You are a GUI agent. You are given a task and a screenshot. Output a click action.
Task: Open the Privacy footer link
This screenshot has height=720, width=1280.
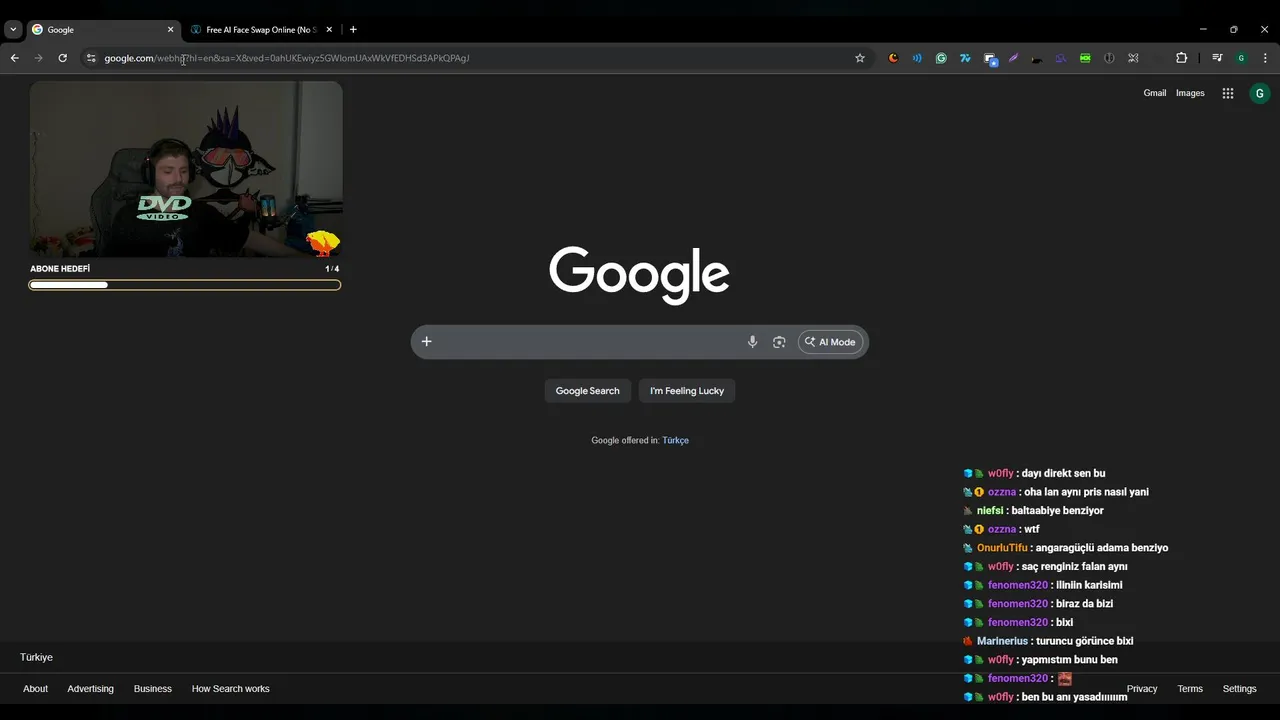(1142, 689)
